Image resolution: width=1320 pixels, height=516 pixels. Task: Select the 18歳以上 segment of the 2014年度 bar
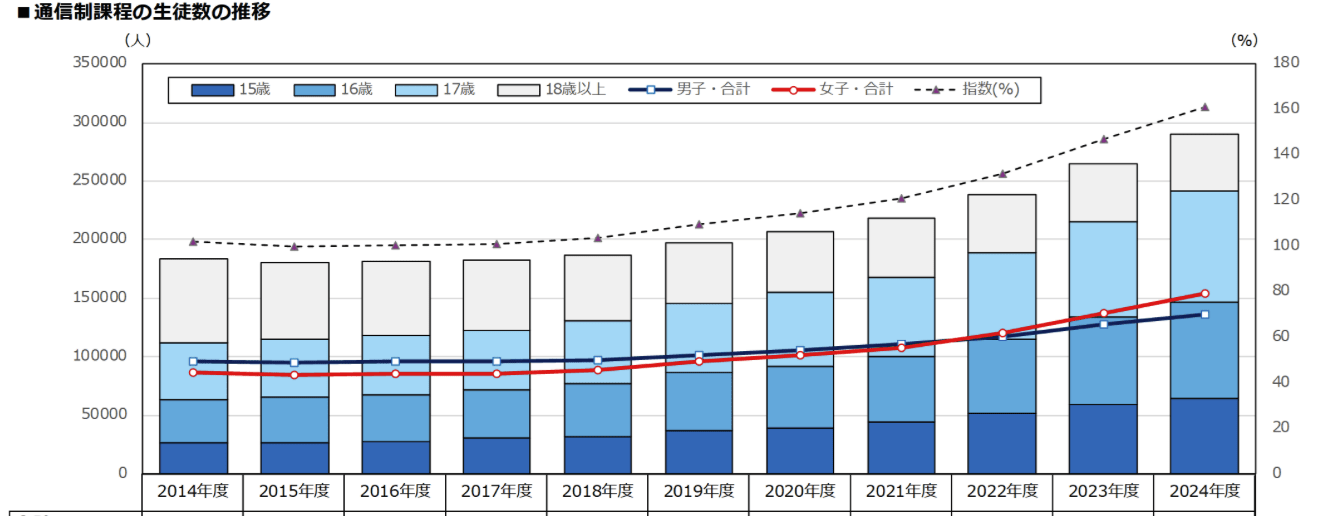click(x=193, y=300)
